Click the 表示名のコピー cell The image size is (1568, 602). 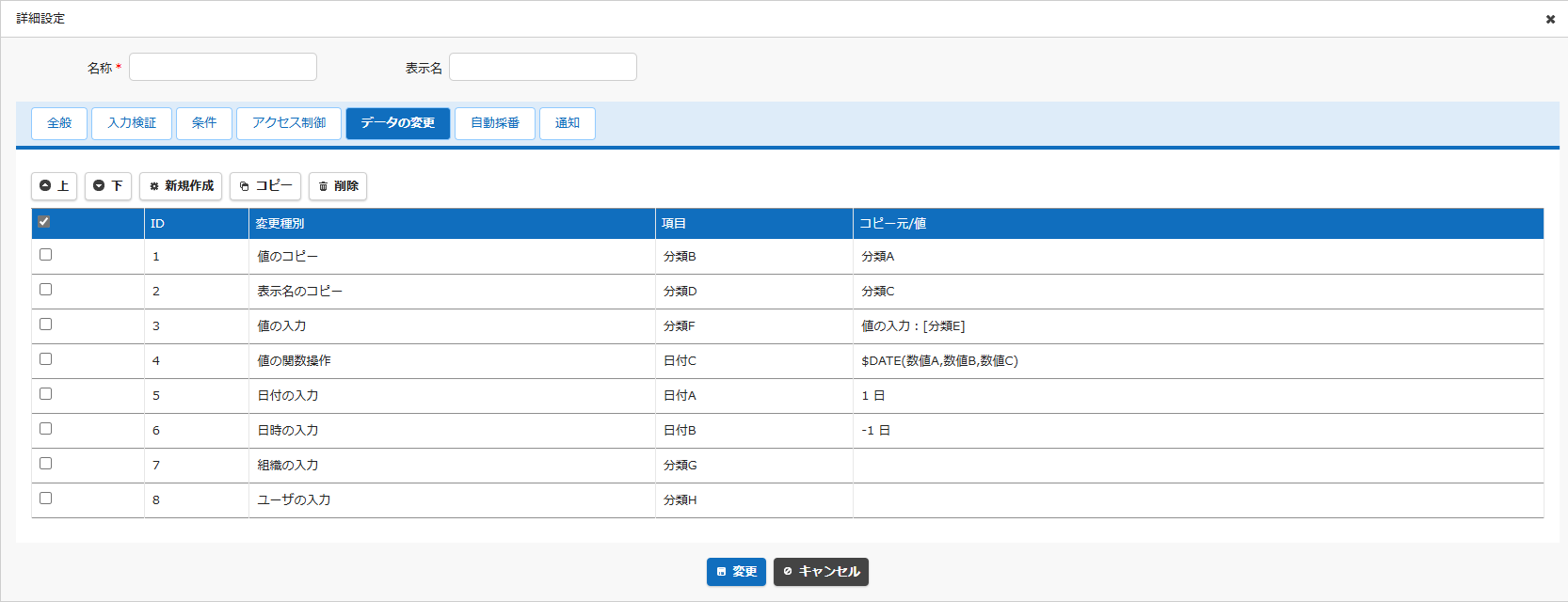point(452,292)
